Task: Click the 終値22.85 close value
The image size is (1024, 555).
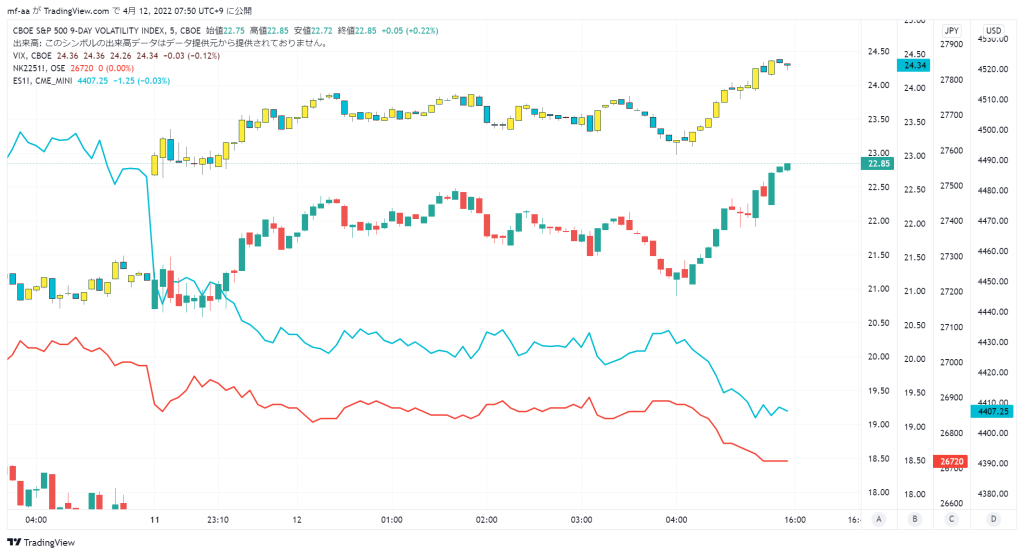Action: pos(357,31)
